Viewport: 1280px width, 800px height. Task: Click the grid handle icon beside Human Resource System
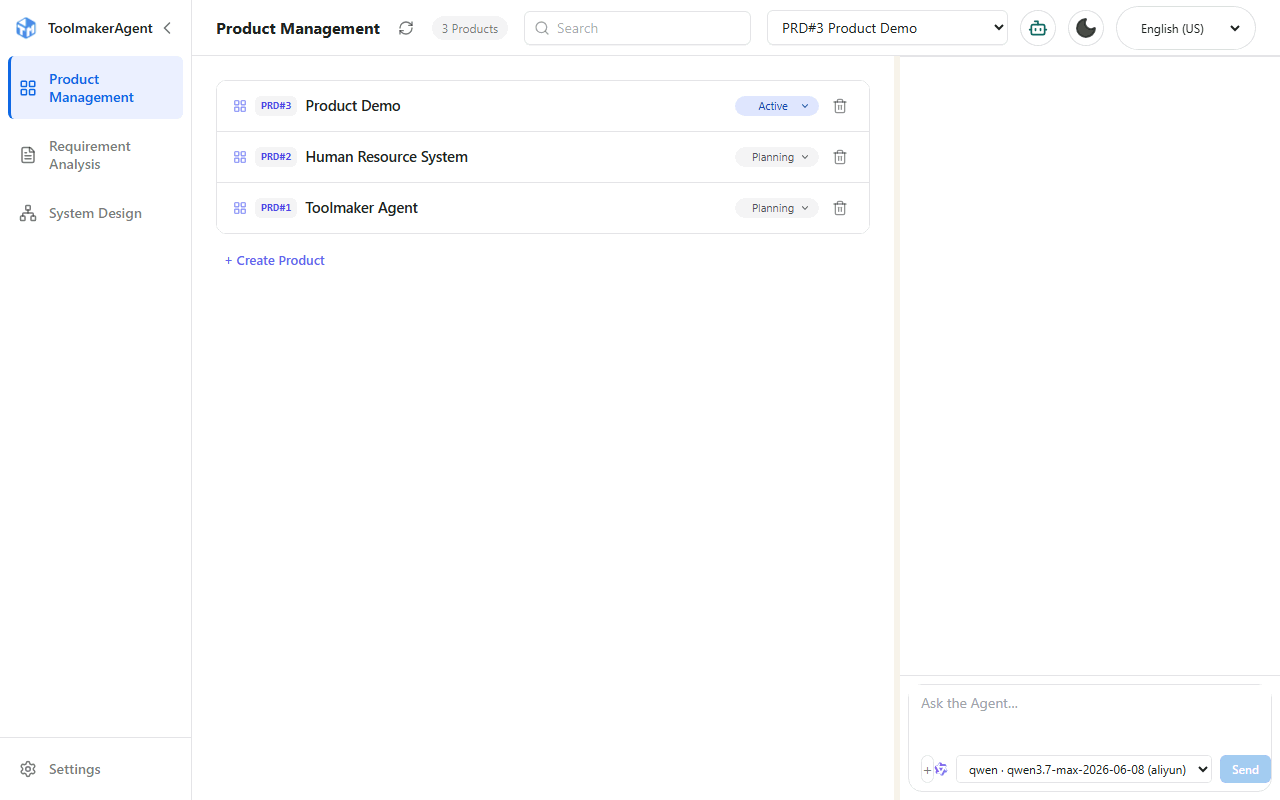(x=240, y=157)
